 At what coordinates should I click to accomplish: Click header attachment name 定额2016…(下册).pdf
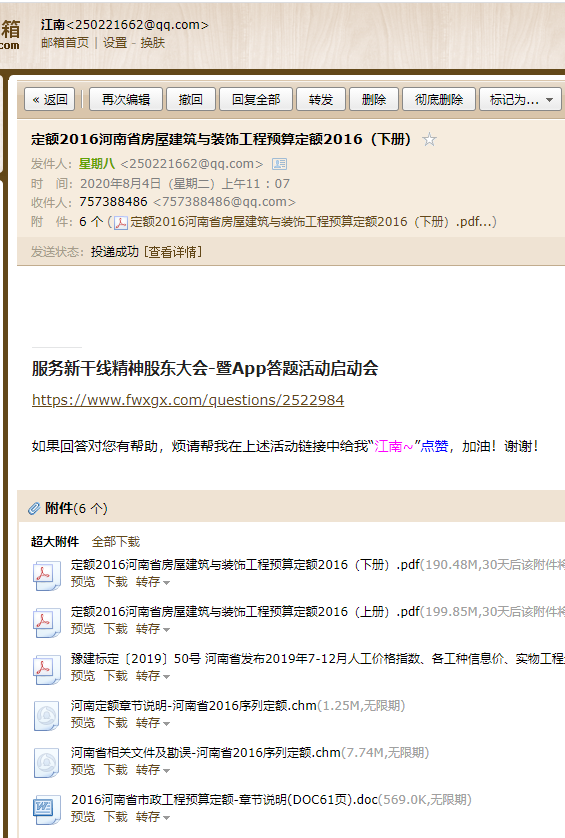coord(312,222)
